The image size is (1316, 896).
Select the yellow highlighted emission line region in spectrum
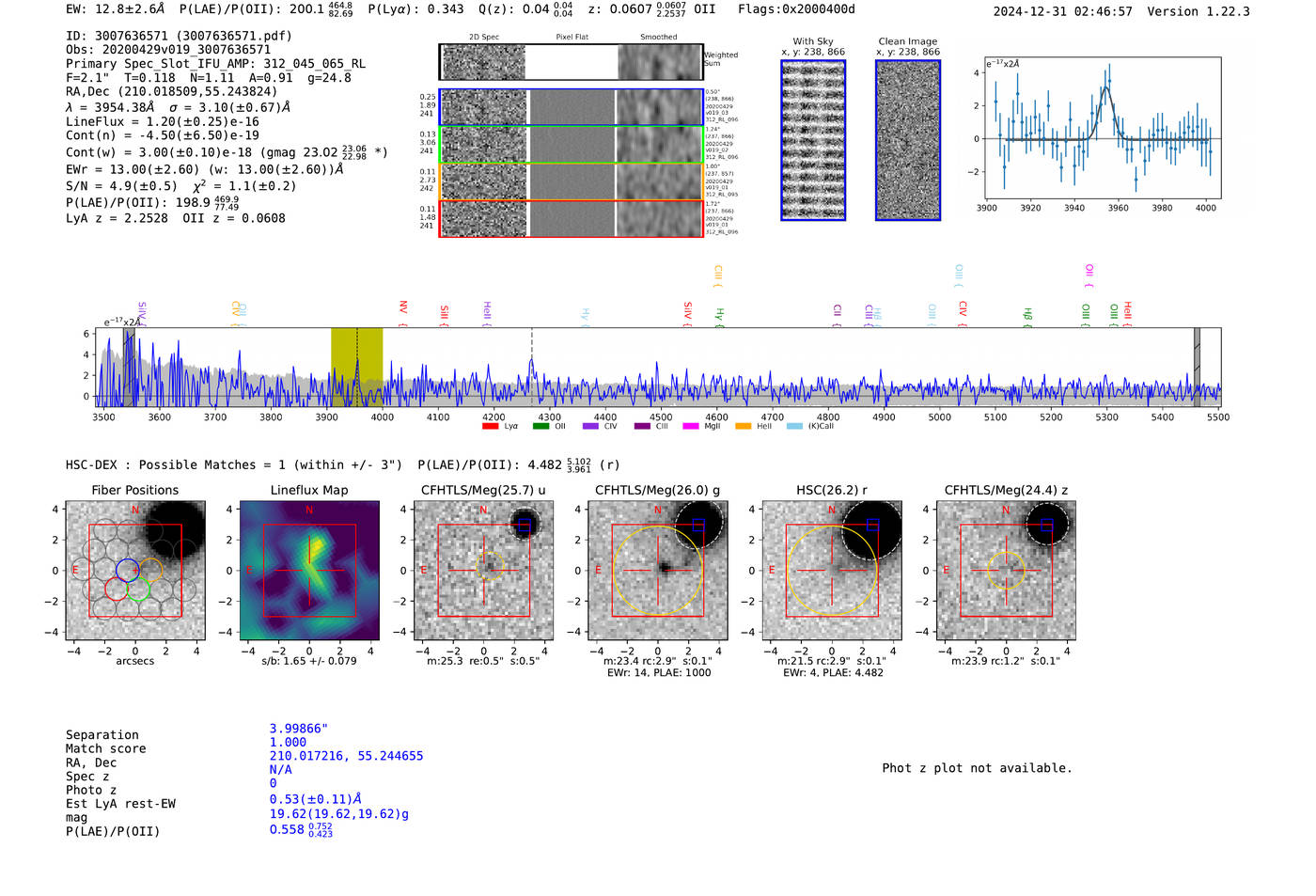click(356, 367)
